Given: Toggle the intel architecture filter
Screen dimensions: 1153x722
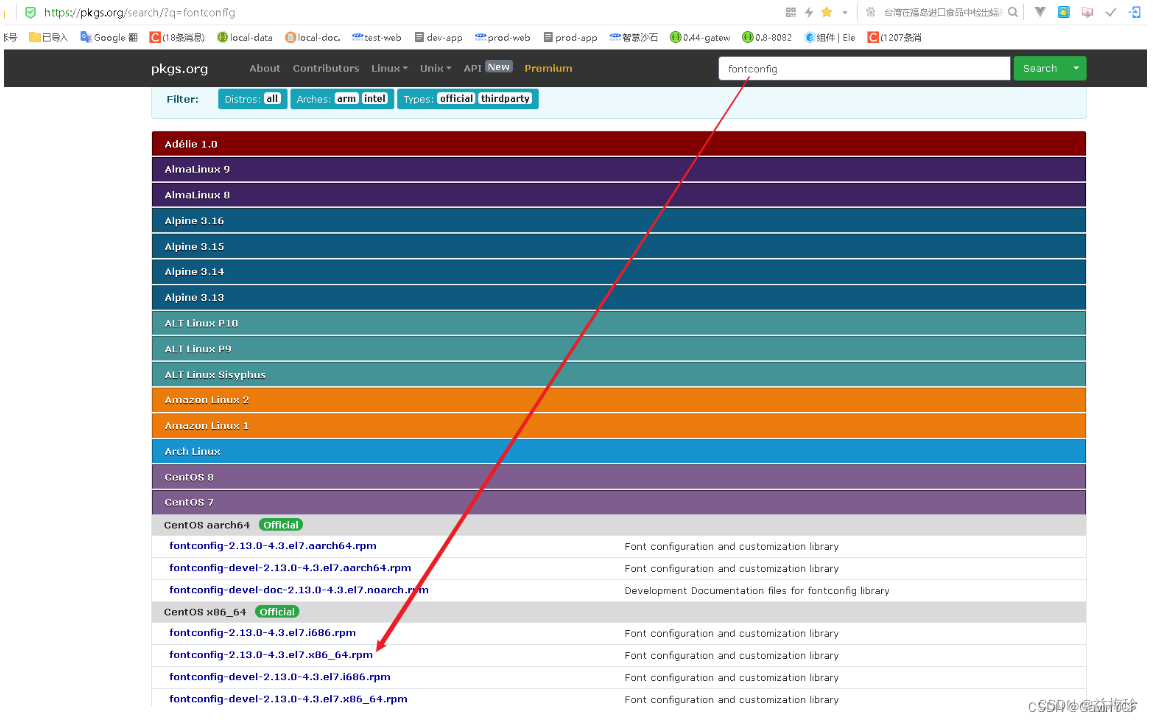Looking at the screenshot, I should pos(374,98).
